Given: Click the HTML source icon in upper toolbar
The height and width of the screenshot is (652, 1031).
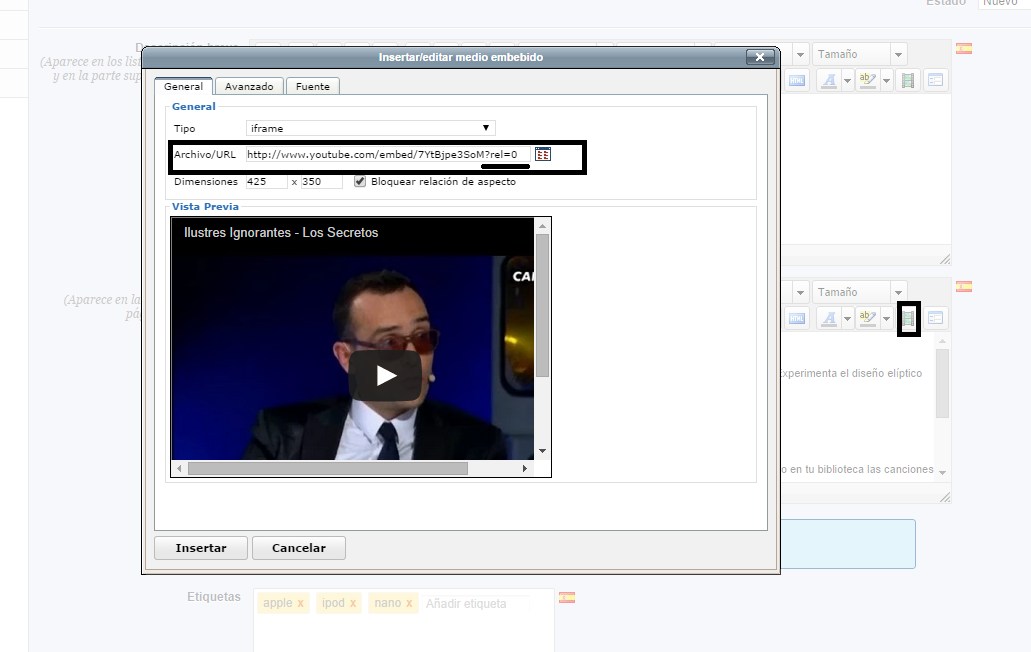Looking at the screenshot, I should pyautogui.click(x=796, y=80).
